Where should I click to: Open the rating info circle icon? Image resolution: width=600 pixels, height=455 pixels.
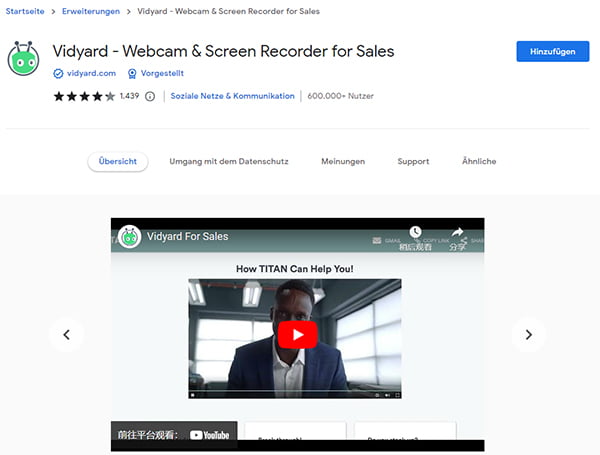tap(150, 96)
